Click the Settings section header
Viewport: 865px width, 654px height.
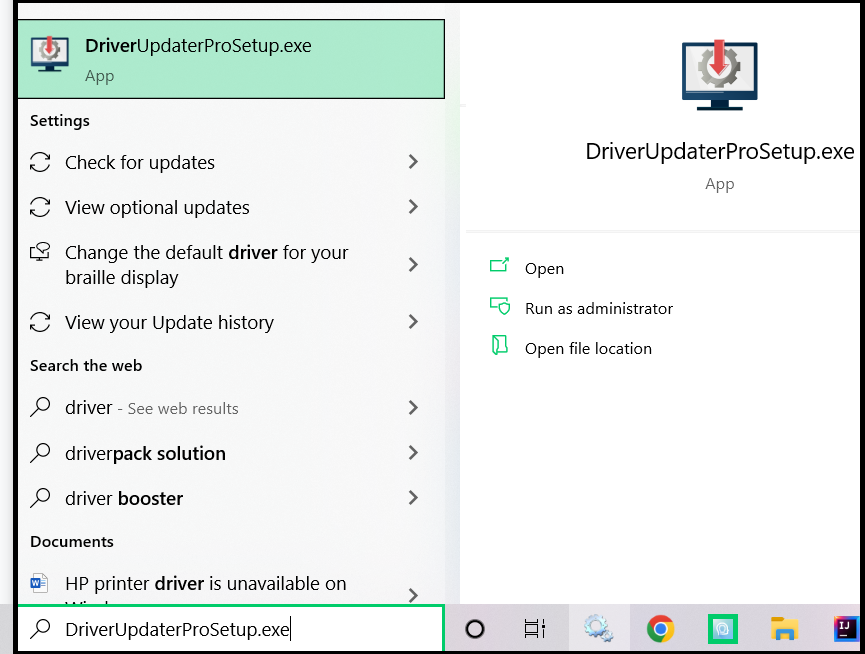(x=60, y=121)
